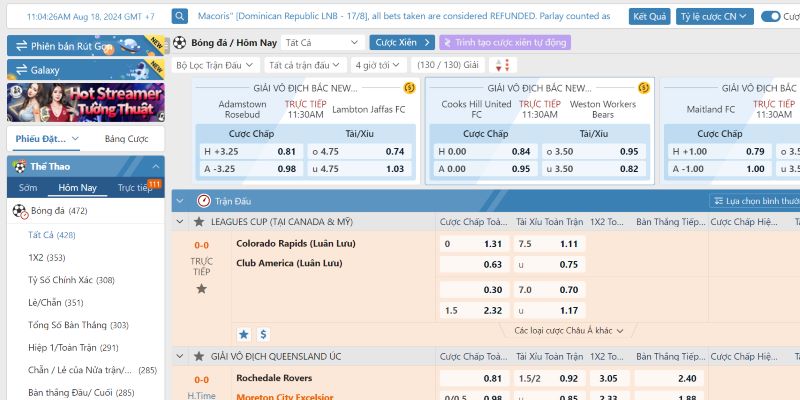This screenshot has width=800, height=400.
Task: Click the coin icon on Adamstown Rosebud card
Action: (409, 88)
